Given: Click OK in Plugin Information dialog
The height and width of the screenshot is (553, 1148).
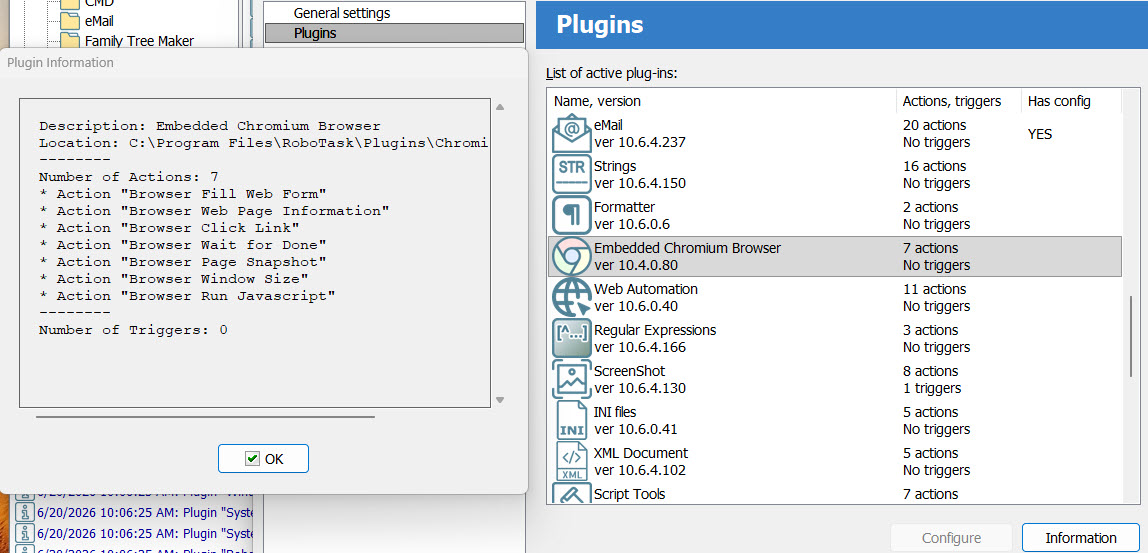Looking at the screenshot, I should coord(264,459).
